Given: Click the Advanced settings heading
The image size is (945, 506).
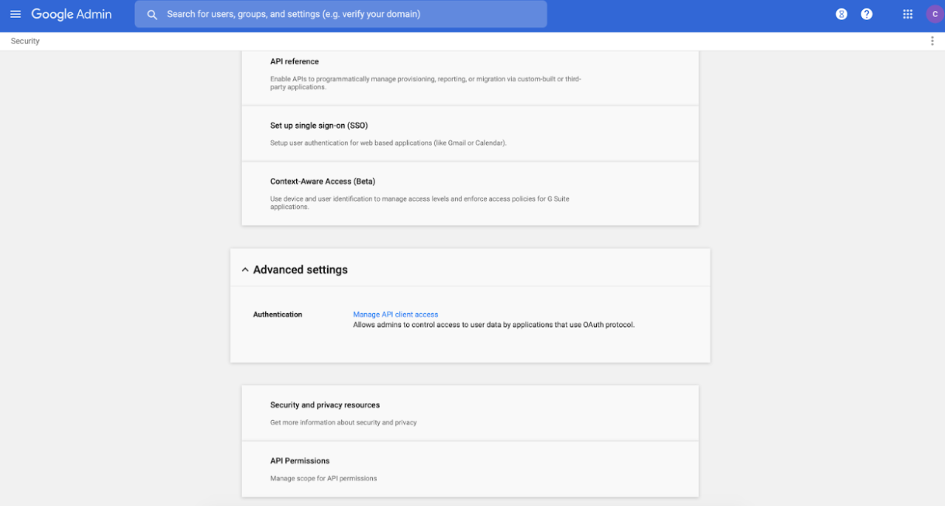Looking at the screenshot, I should click(300, 270).
